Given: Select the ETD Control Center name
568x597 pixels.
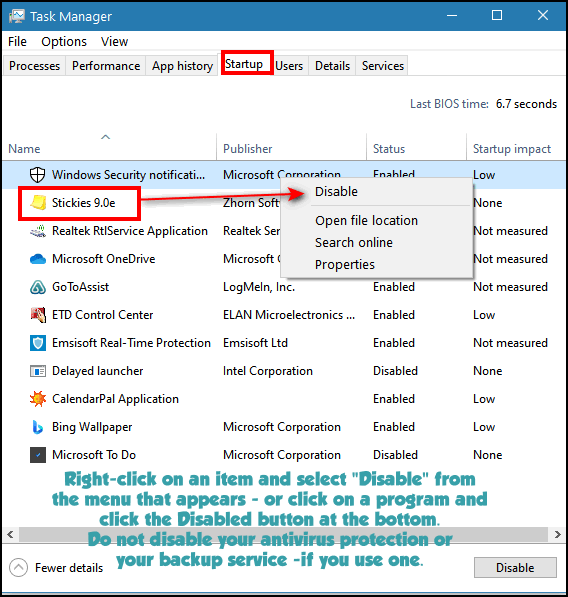Looking at the screenshot, I should click(102, 315).
